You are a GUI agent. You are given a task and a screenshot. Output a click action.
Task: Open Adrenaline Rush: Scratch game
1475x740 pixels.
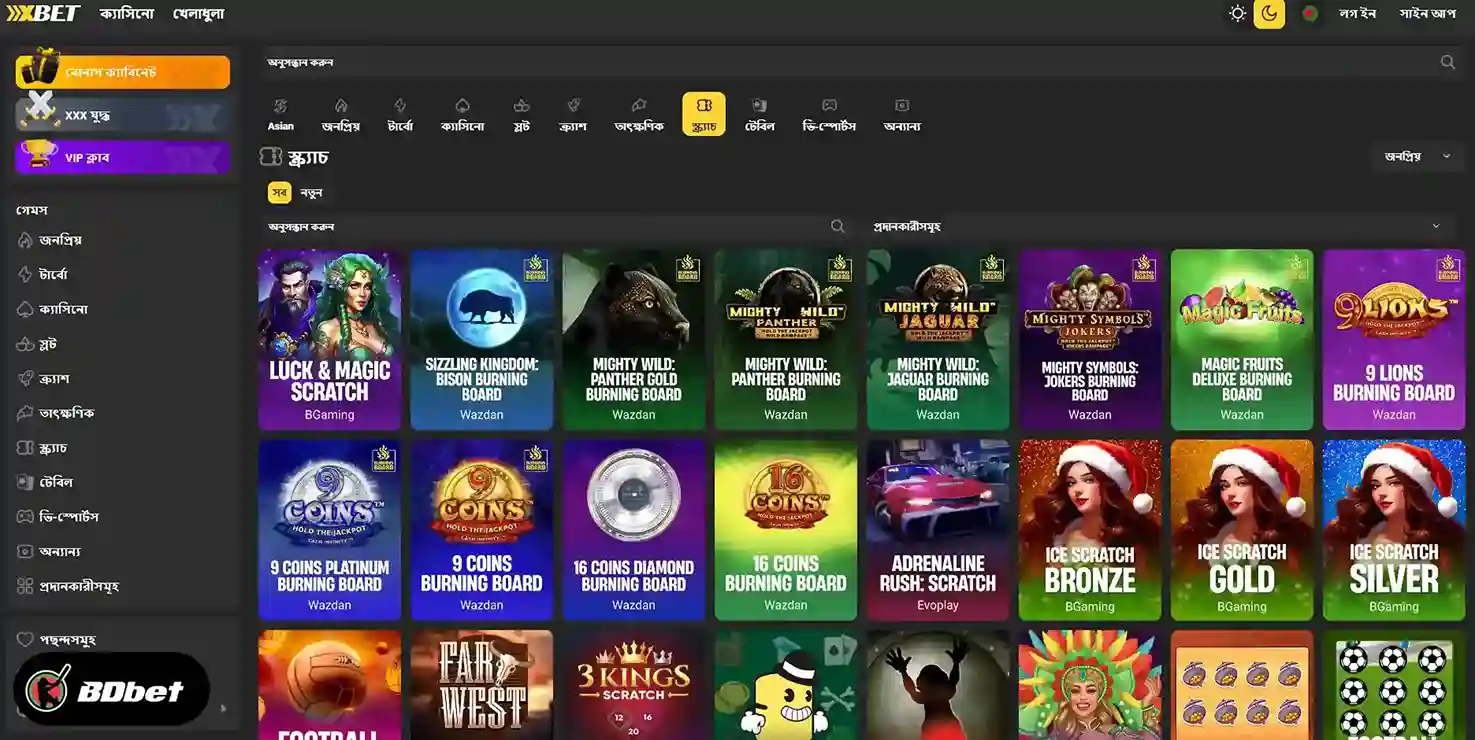(937, 530)
